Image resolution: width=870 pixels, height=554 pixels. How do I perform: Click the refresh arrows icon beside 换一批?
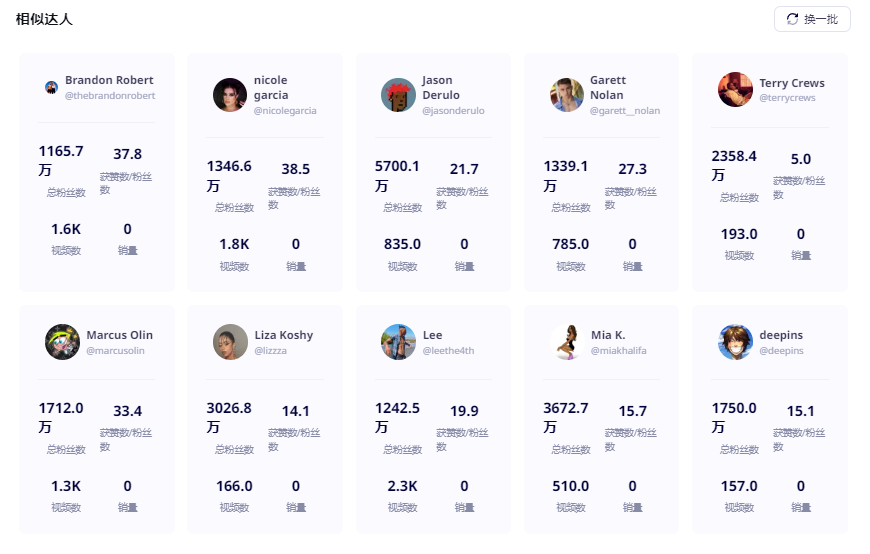792,19
